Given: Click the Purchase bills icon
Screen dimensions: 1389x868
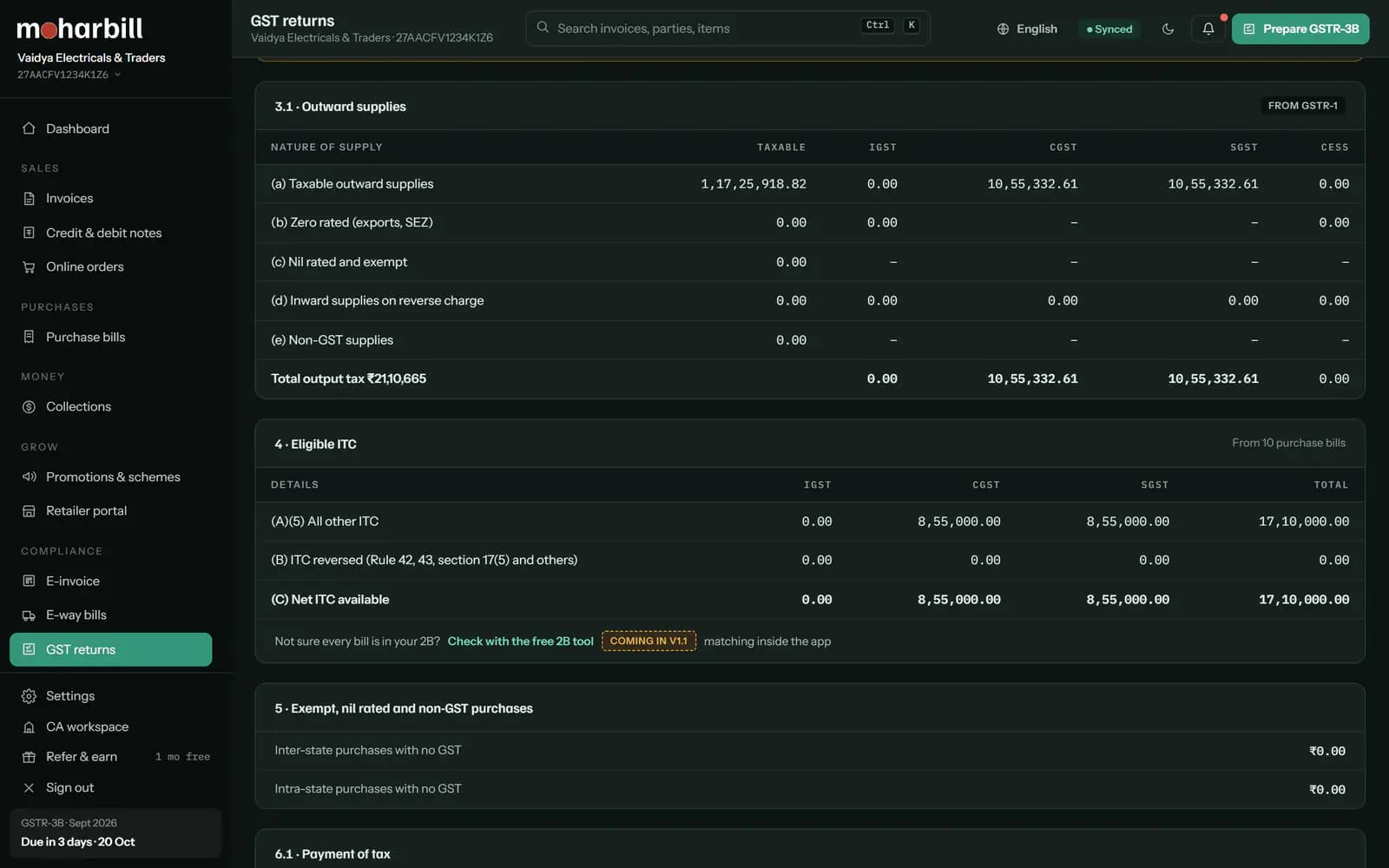Looking at the screenshot, I should coord(29,337).
